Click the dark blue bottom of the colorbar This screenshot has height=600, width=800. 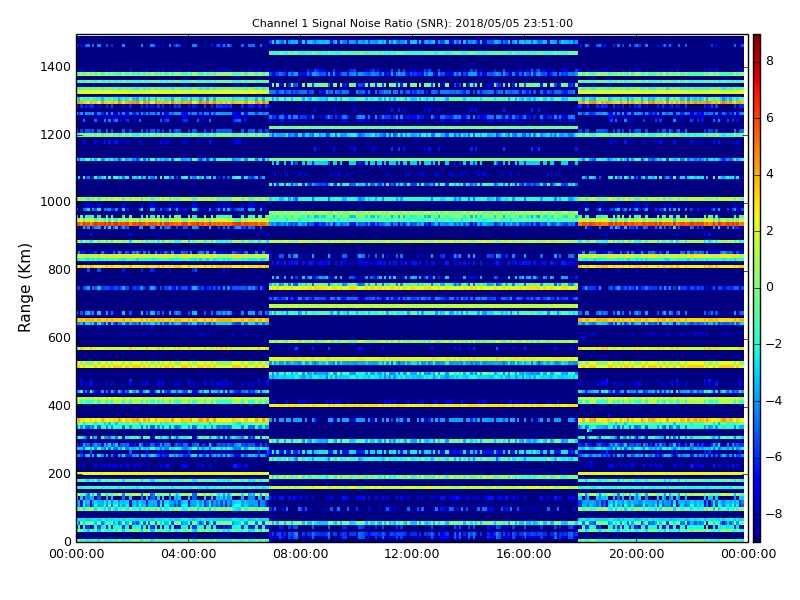(x=756, y=537)
